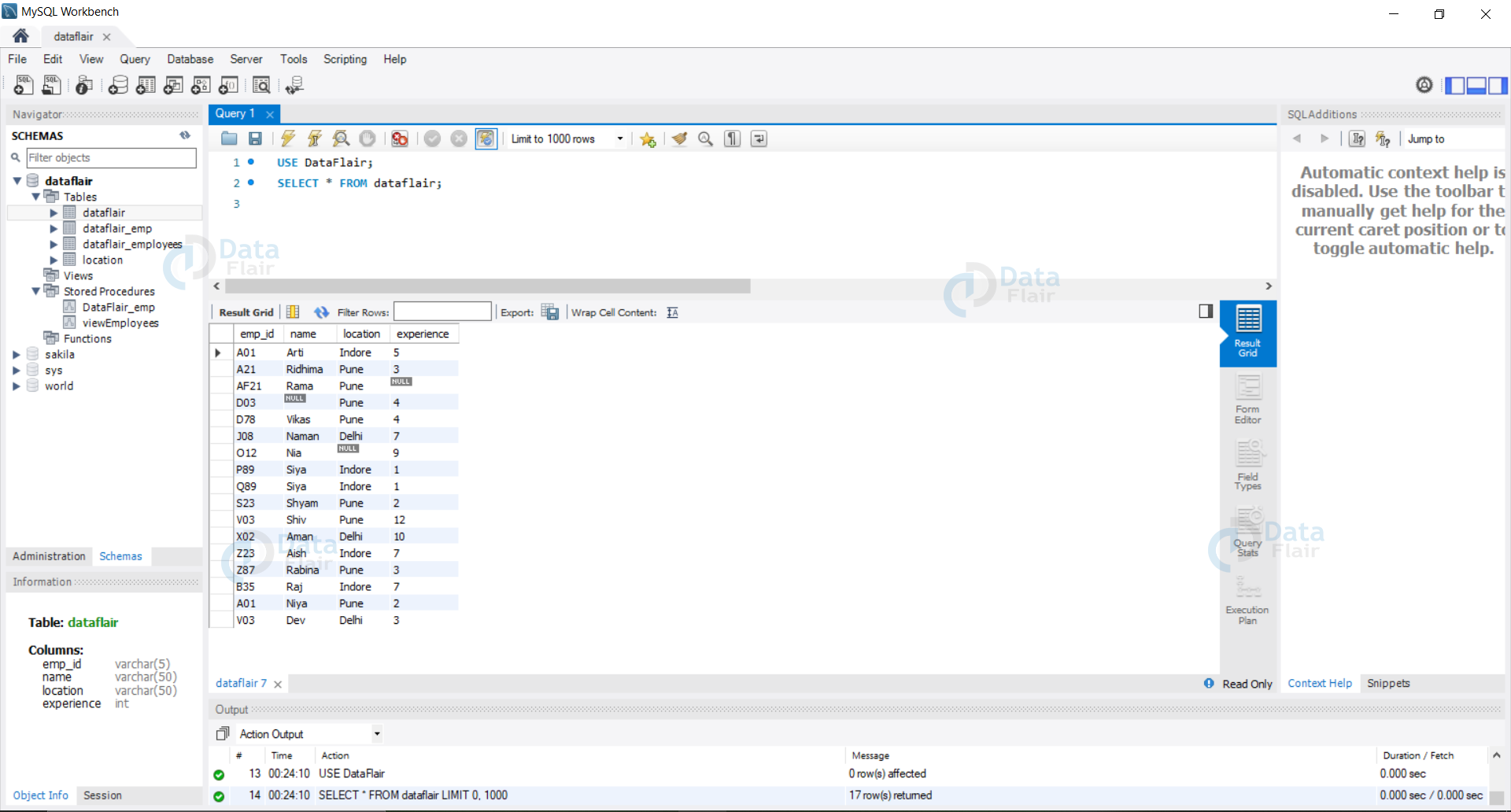This screenshot has height=812, width=1511.
Task: Toggle stop-on-error for script execution
Action: [x=400, y=139]
